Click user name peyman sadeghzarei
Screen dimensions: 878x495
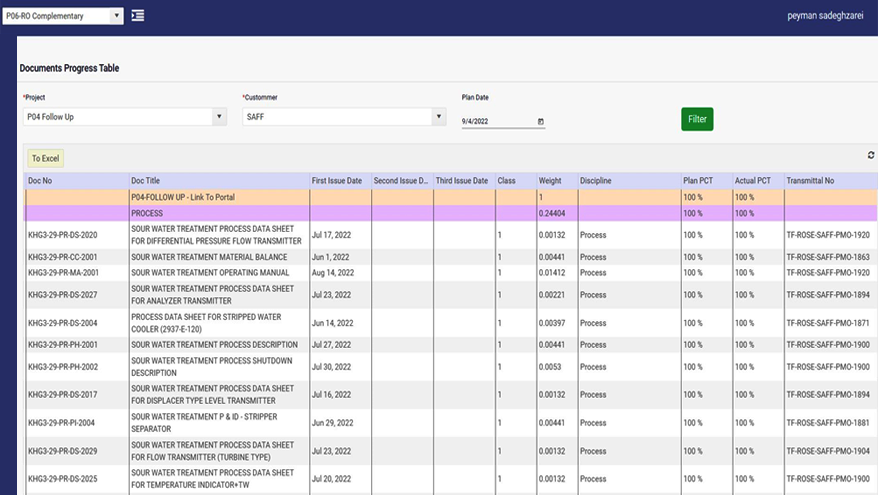pyautogui.click(x=823, y=17)
